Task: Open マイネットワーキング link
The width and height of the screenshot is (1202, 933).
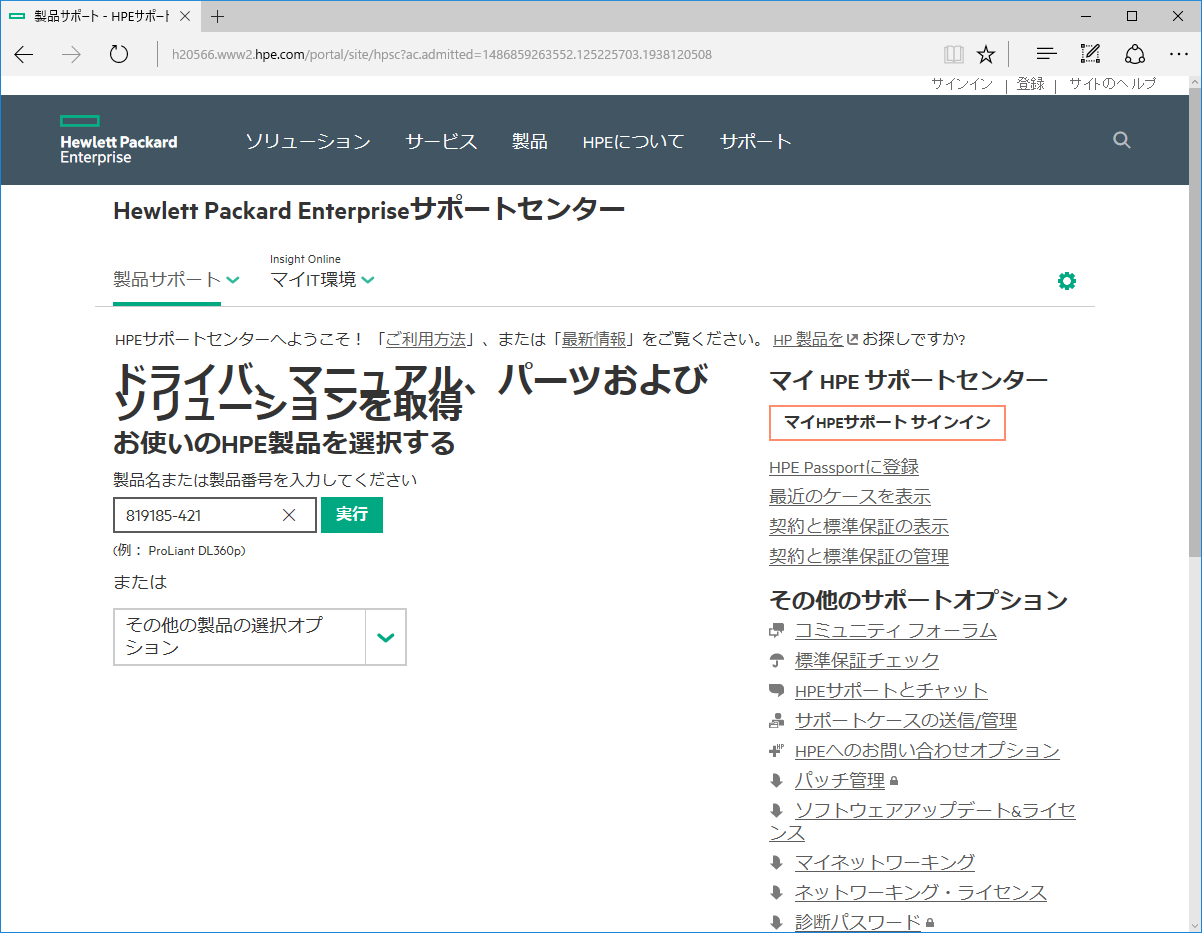Action: pos(885,863)
